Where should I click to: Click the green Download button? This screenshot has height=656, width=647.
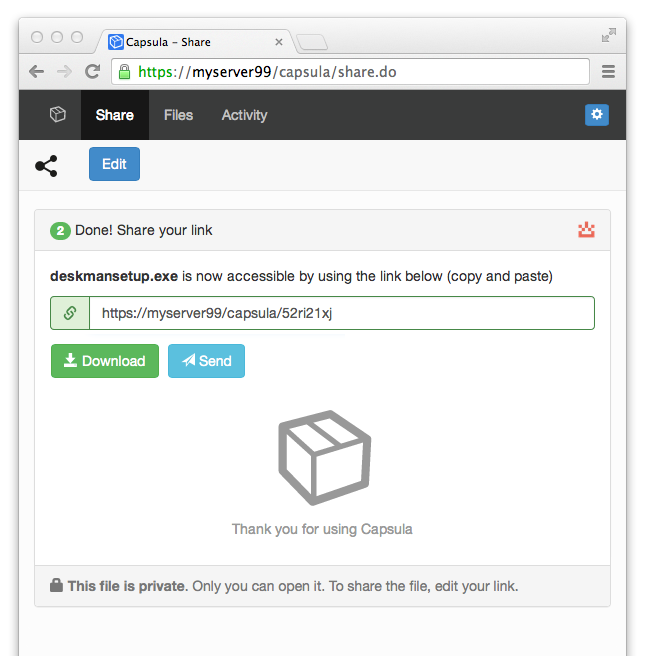tap(105, 361)
